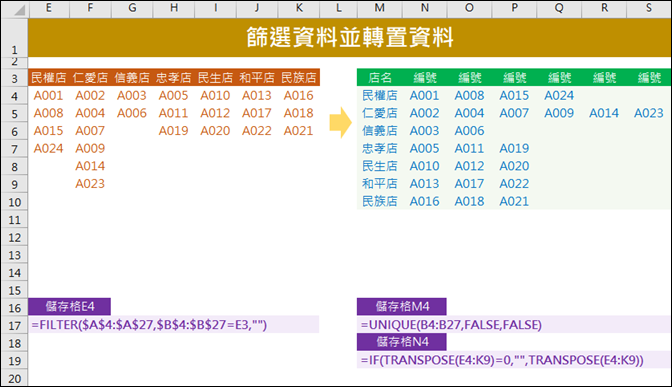The height and width of the screenshot is (387, 672).
Task: Select column H header
Action: pyautogui.click(x=174, y=8)
